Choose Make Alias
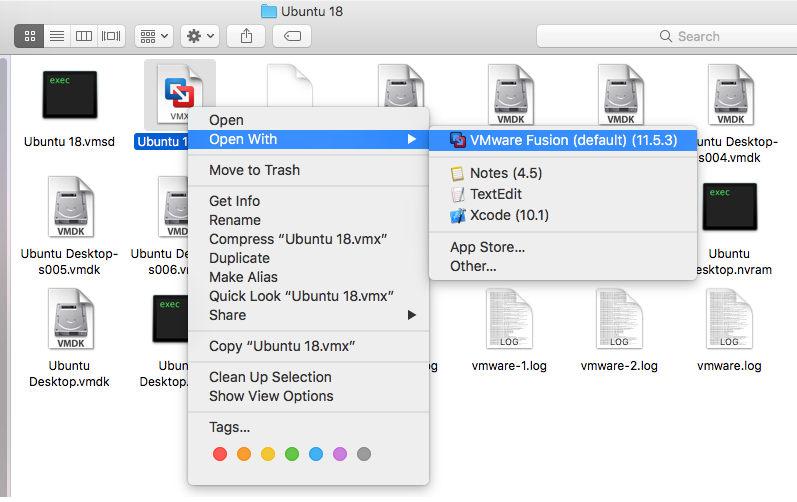The width and height of the screenshot is (797, 502). point(308,277)
